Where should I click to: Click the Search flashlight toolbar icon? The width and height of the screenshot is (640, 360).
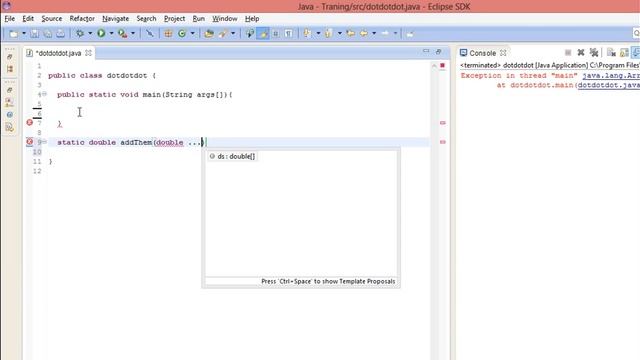[223, 33]
